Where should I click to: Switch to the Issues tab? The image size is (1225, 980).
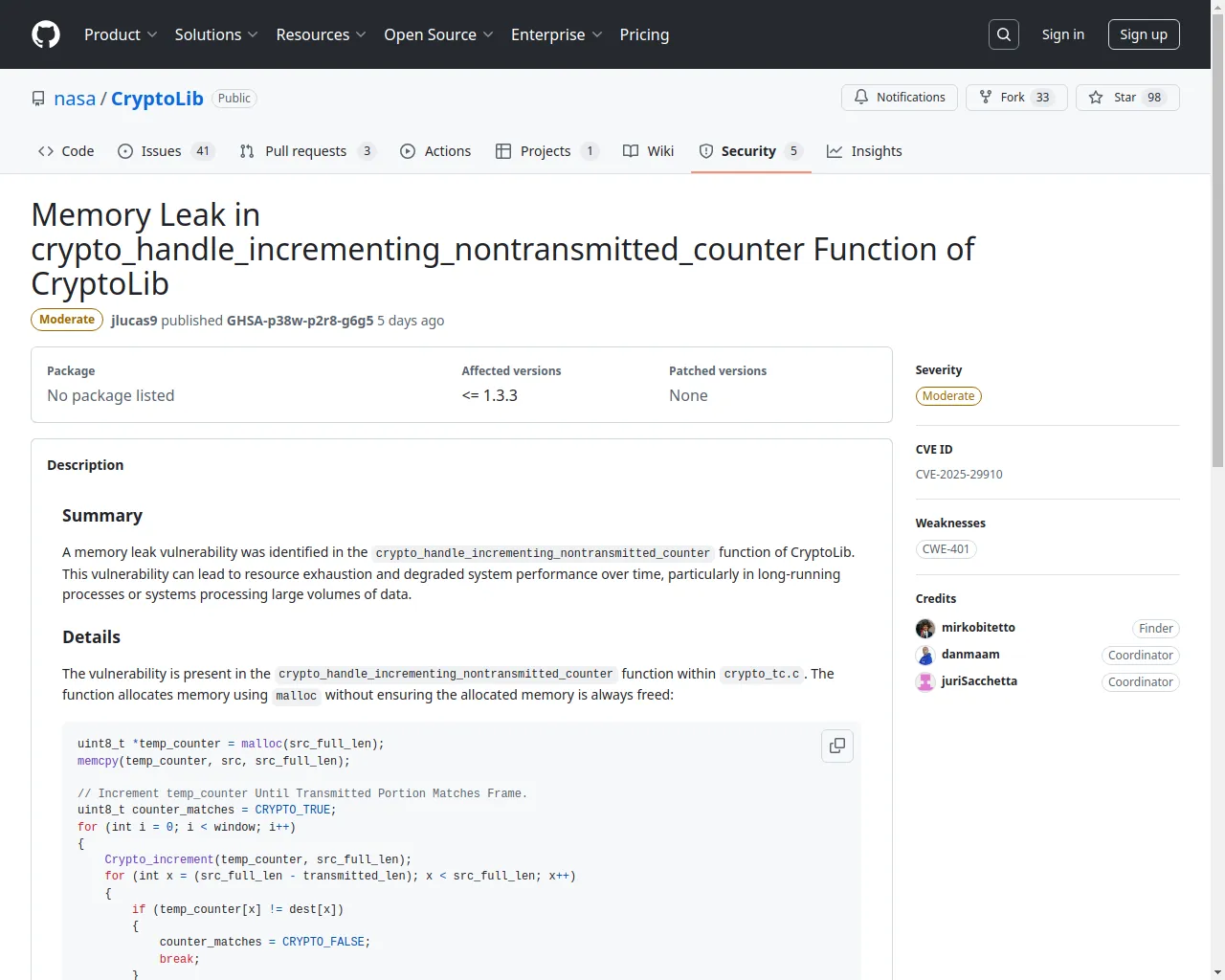pos(167,151)
